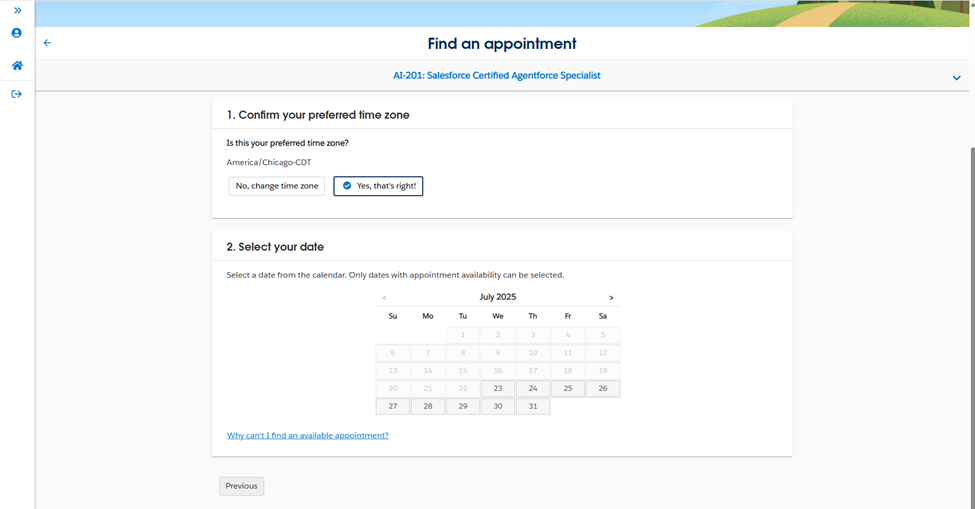This screenshot has width=975, height=509.
Task: Click 'Why can't I find an available appointment?' link
Action: pyautogui.click(x=308, y=436)
